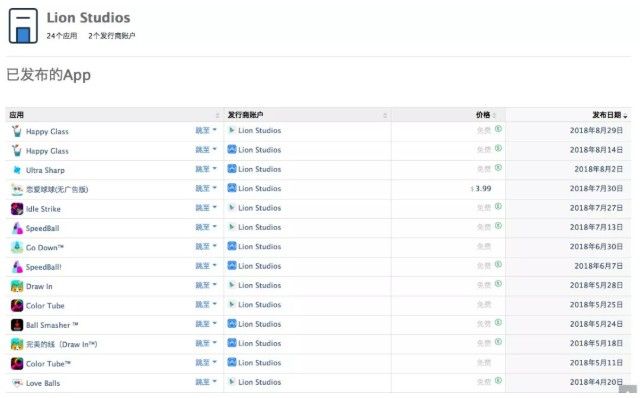Click the Lion Studios company logo icon
643x398 pixels.
tap(23, 26)
